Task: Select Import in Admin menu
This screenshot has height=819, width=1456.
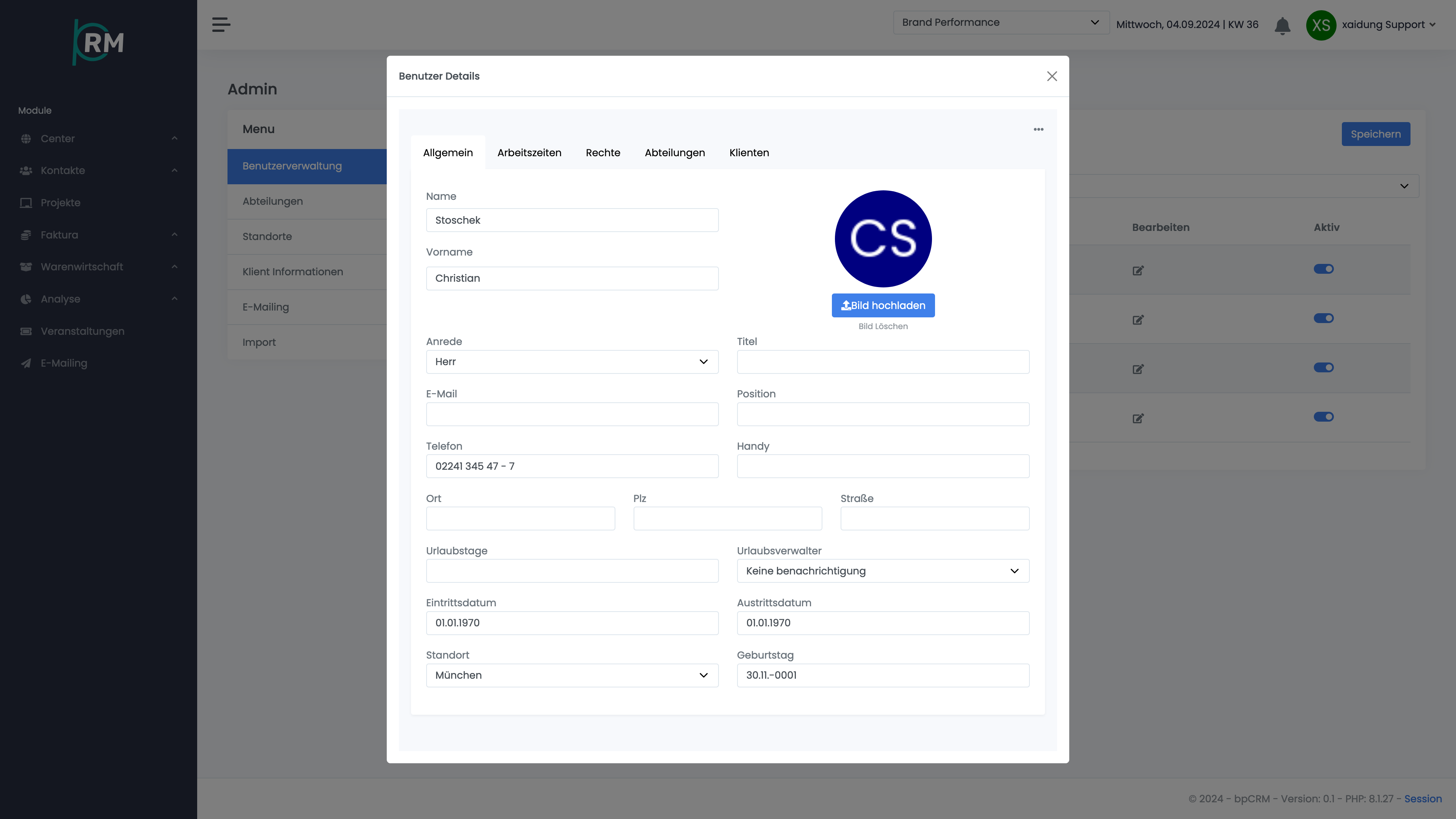Action: click(x=307, y=342)
